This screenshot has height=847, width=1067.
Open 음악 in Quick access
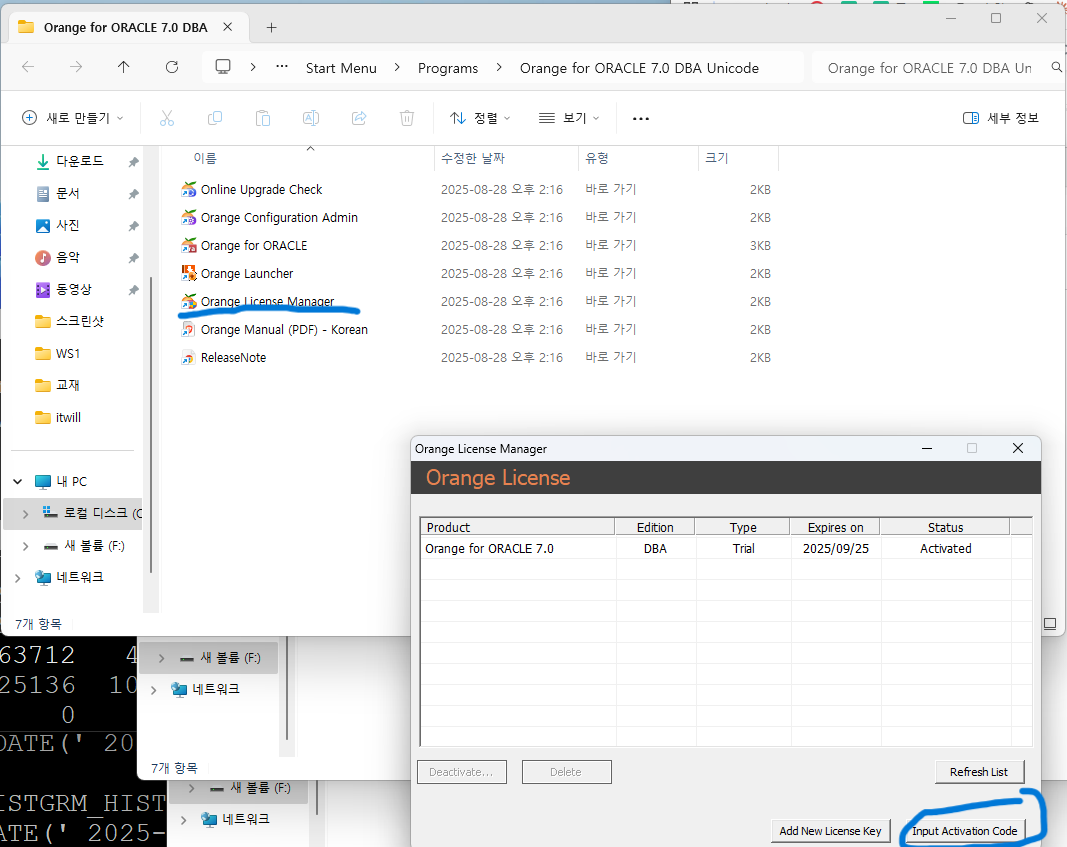(58, 257)
